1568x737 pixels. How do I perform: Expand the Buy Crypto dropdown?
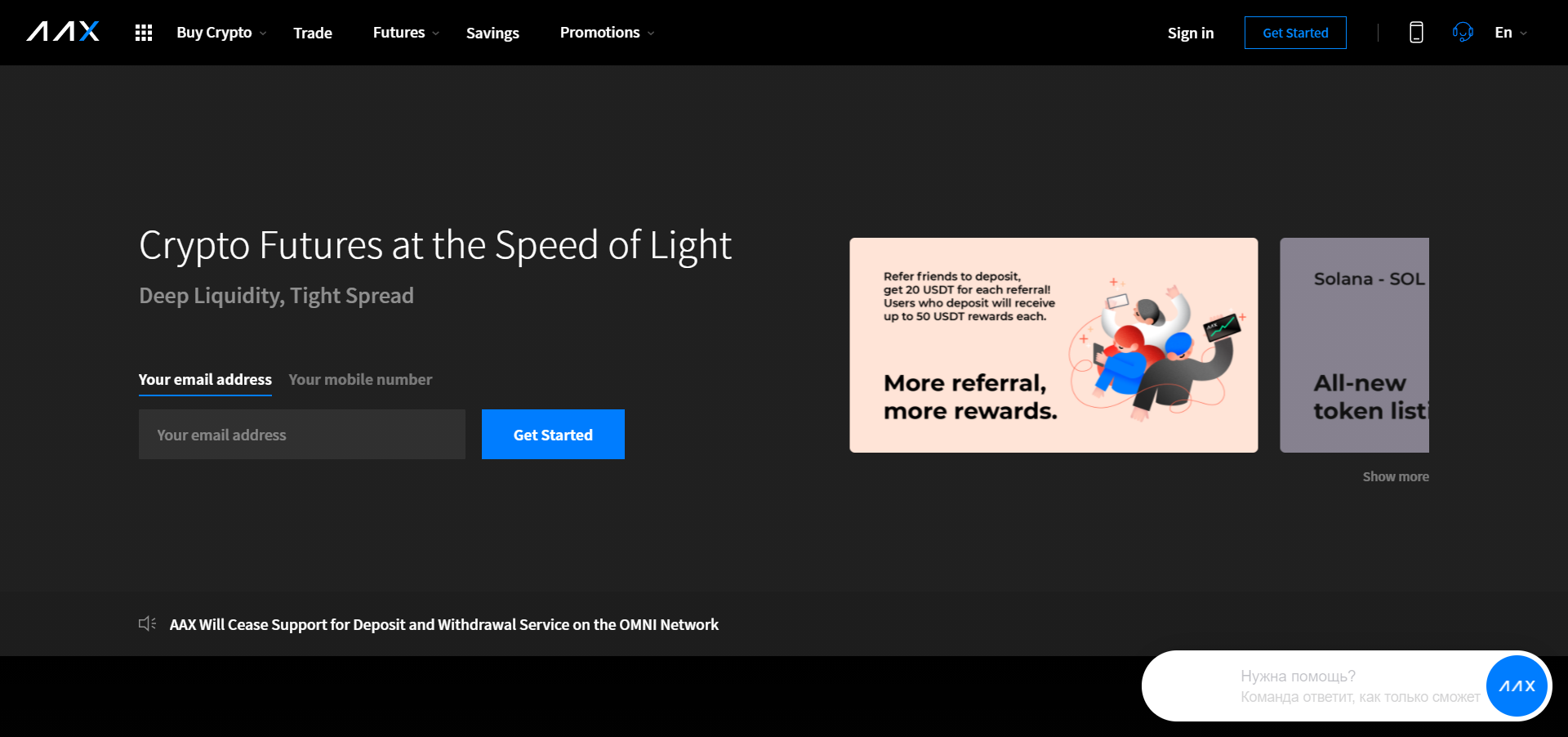click(221, 33)
